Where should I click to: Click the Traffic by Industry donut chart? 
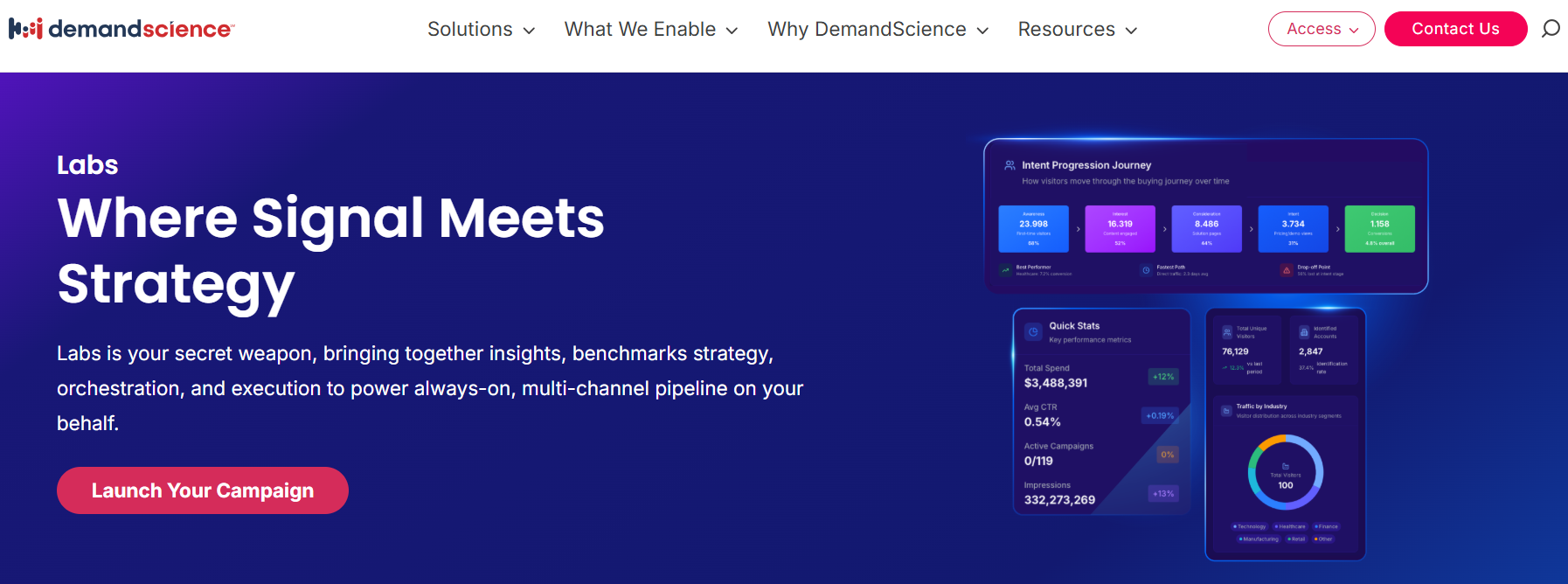[x=1286, y=472]
